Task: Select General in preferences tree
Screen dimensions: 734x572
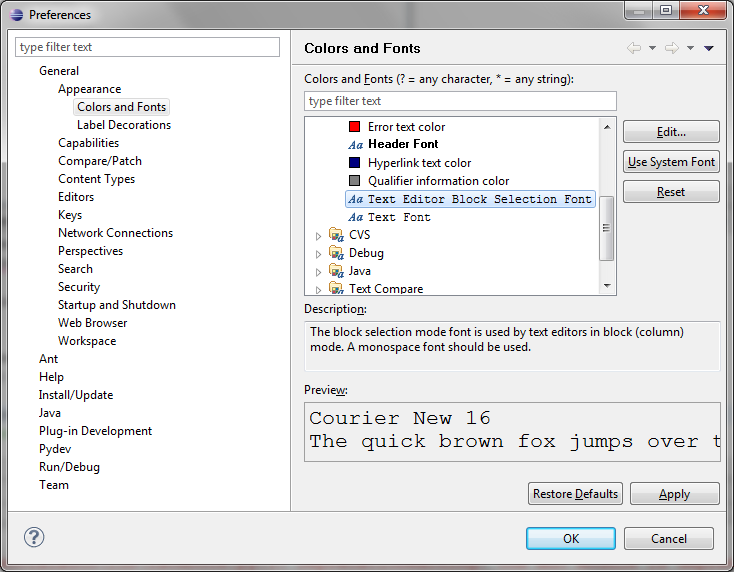Action: pyautogui.click(x=59, y=71)
